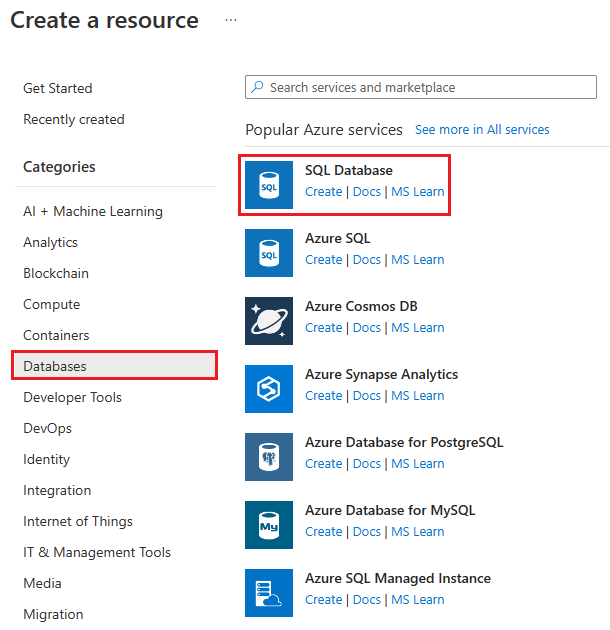Click the SQL Database title text
The width and height of the screenshot is (610, 630).
click(x=348, y=170)
